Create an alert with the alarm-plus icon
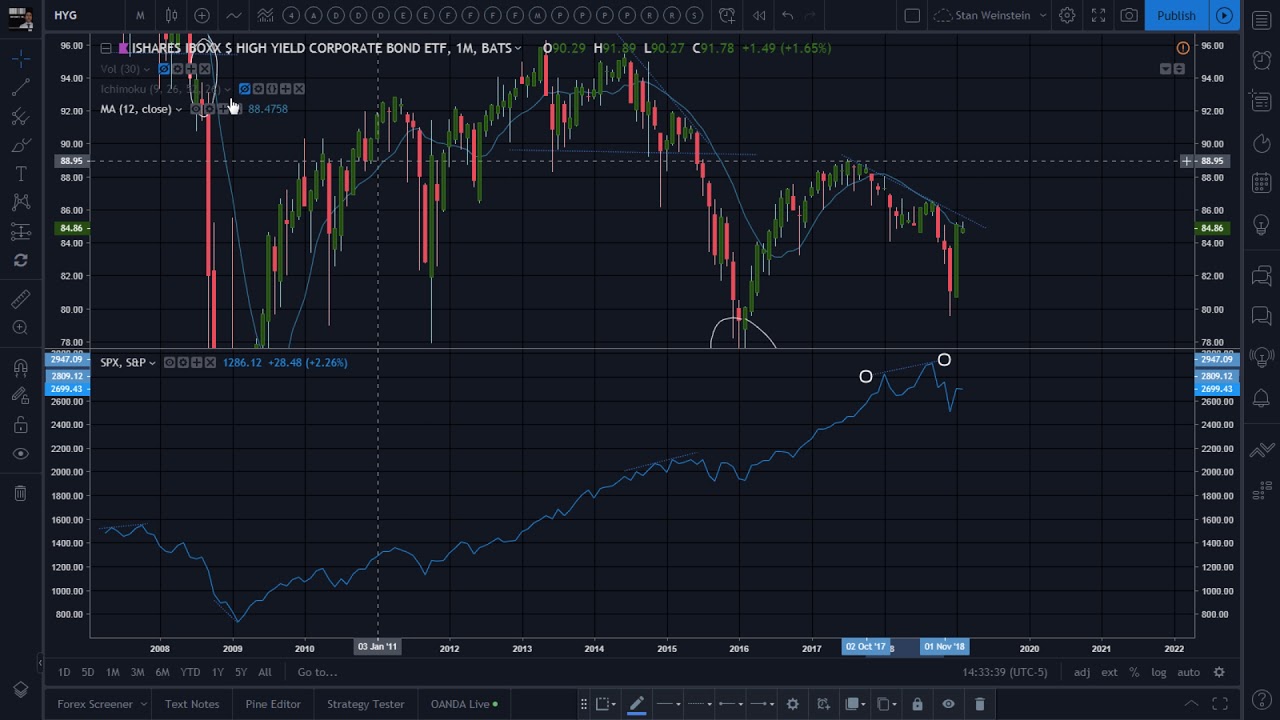This screenshot has width=1280, height=720. (727, 15)
